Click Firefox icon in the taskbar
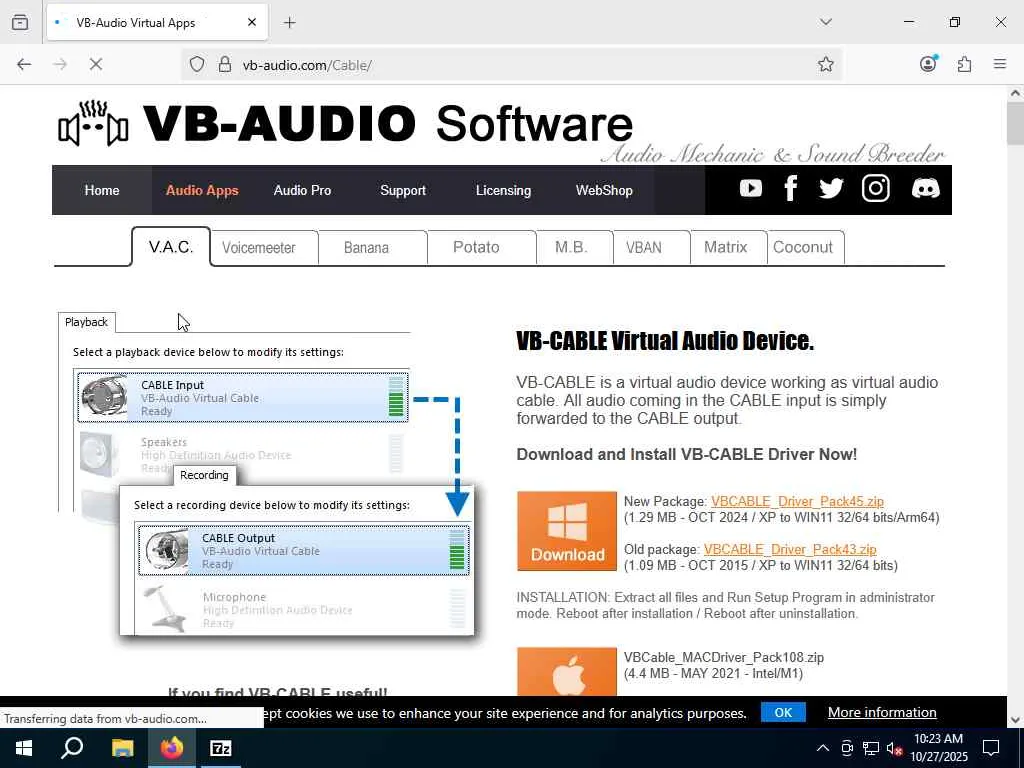Viewport: 1024px width, 768px height. [172, 748]
